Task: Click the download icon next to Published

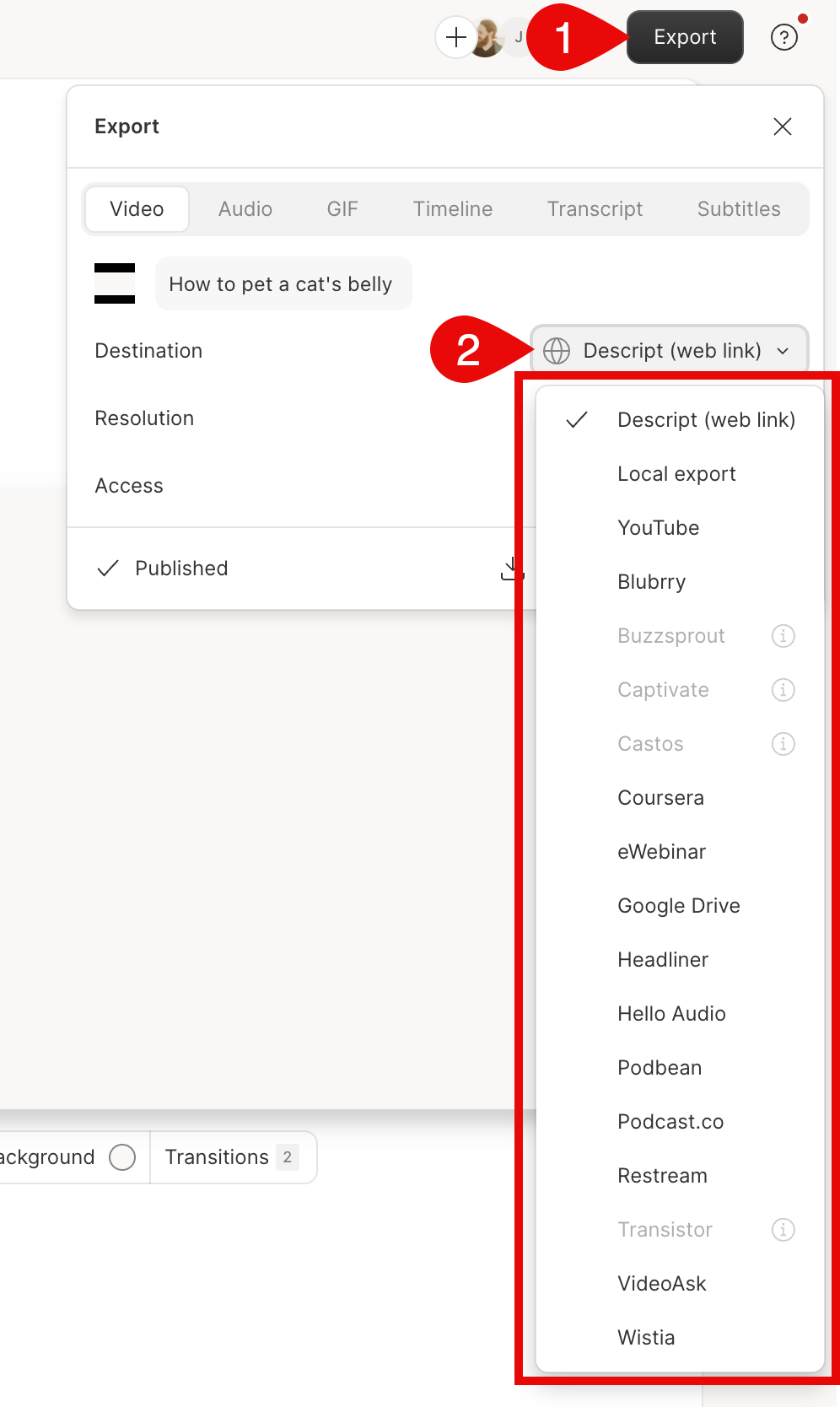Action: (x=511, y=569)
